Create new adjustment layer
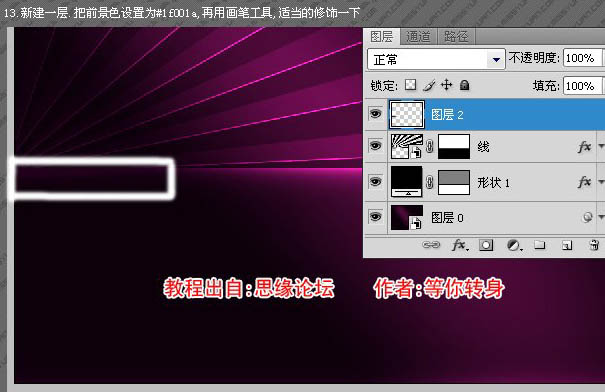 pos(514,245)
